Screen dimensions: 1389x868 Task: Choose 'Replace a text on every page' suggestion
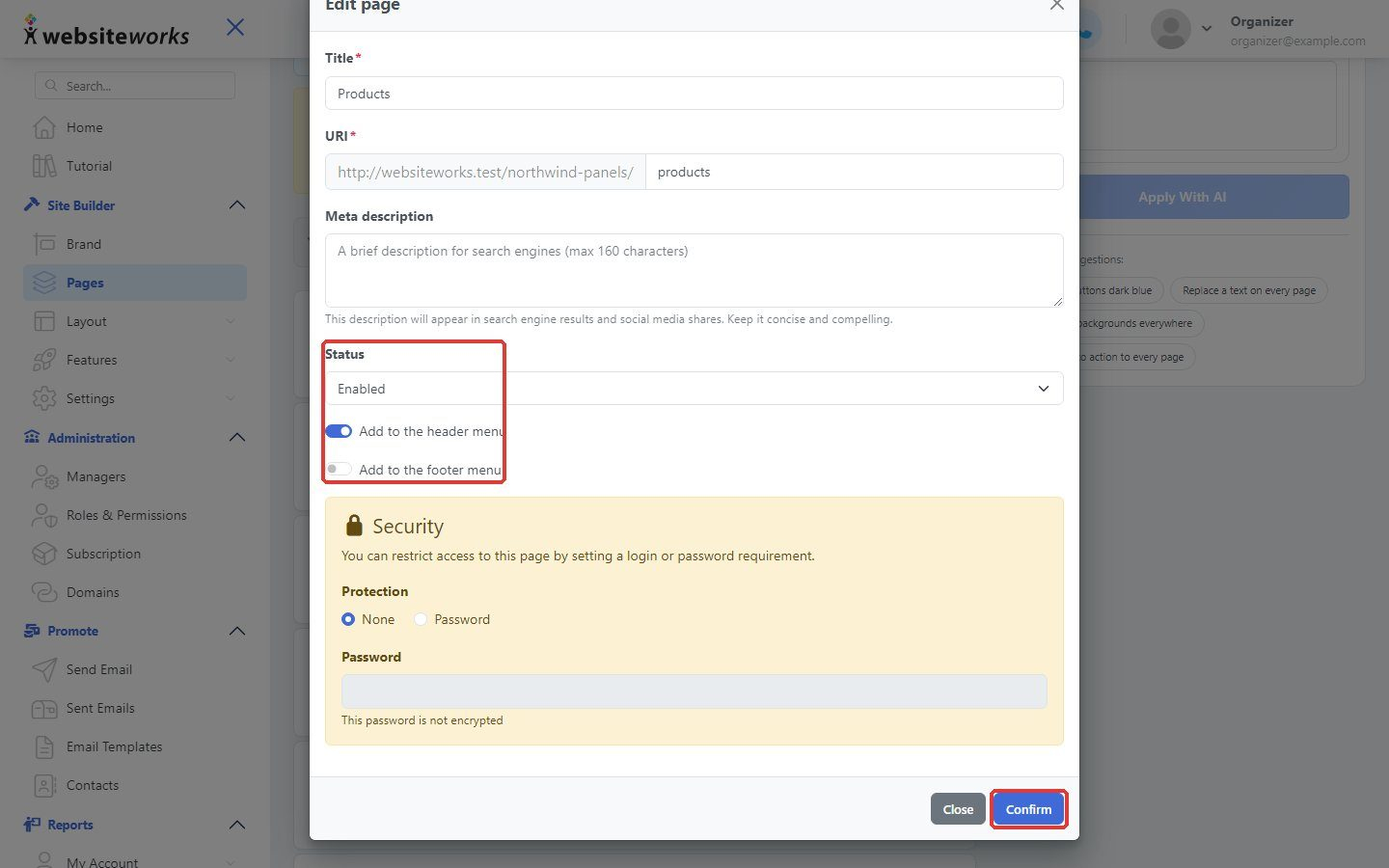pyautogui.click(x=1249, y=290)
